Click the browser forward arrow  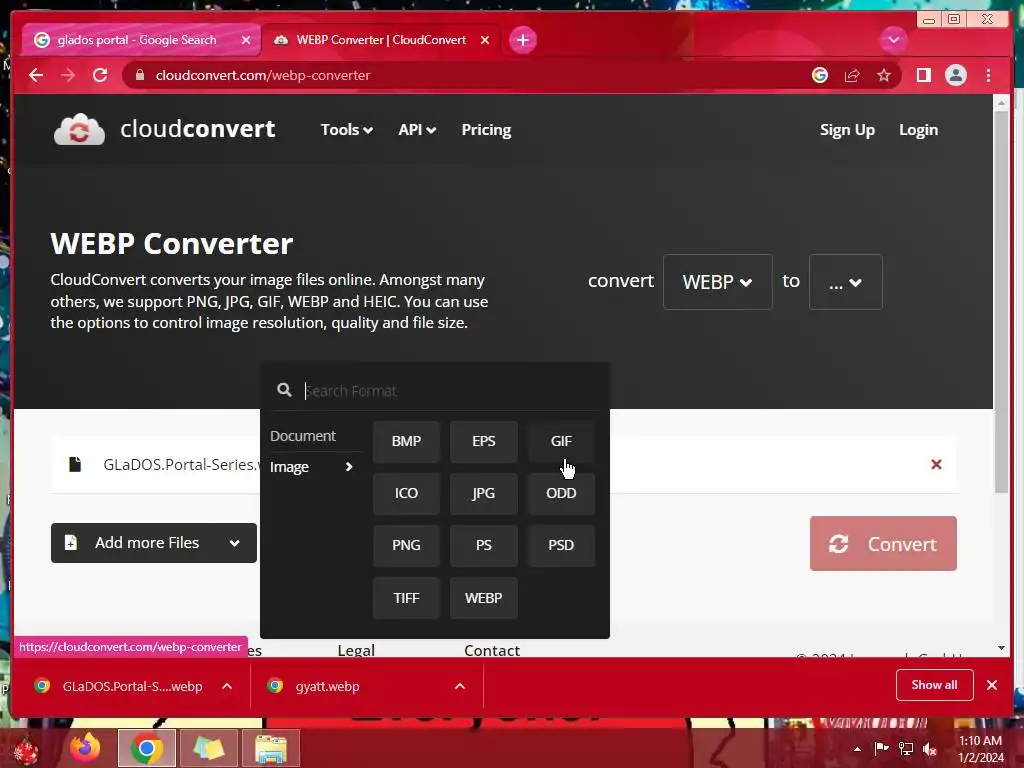pos(68,75)
